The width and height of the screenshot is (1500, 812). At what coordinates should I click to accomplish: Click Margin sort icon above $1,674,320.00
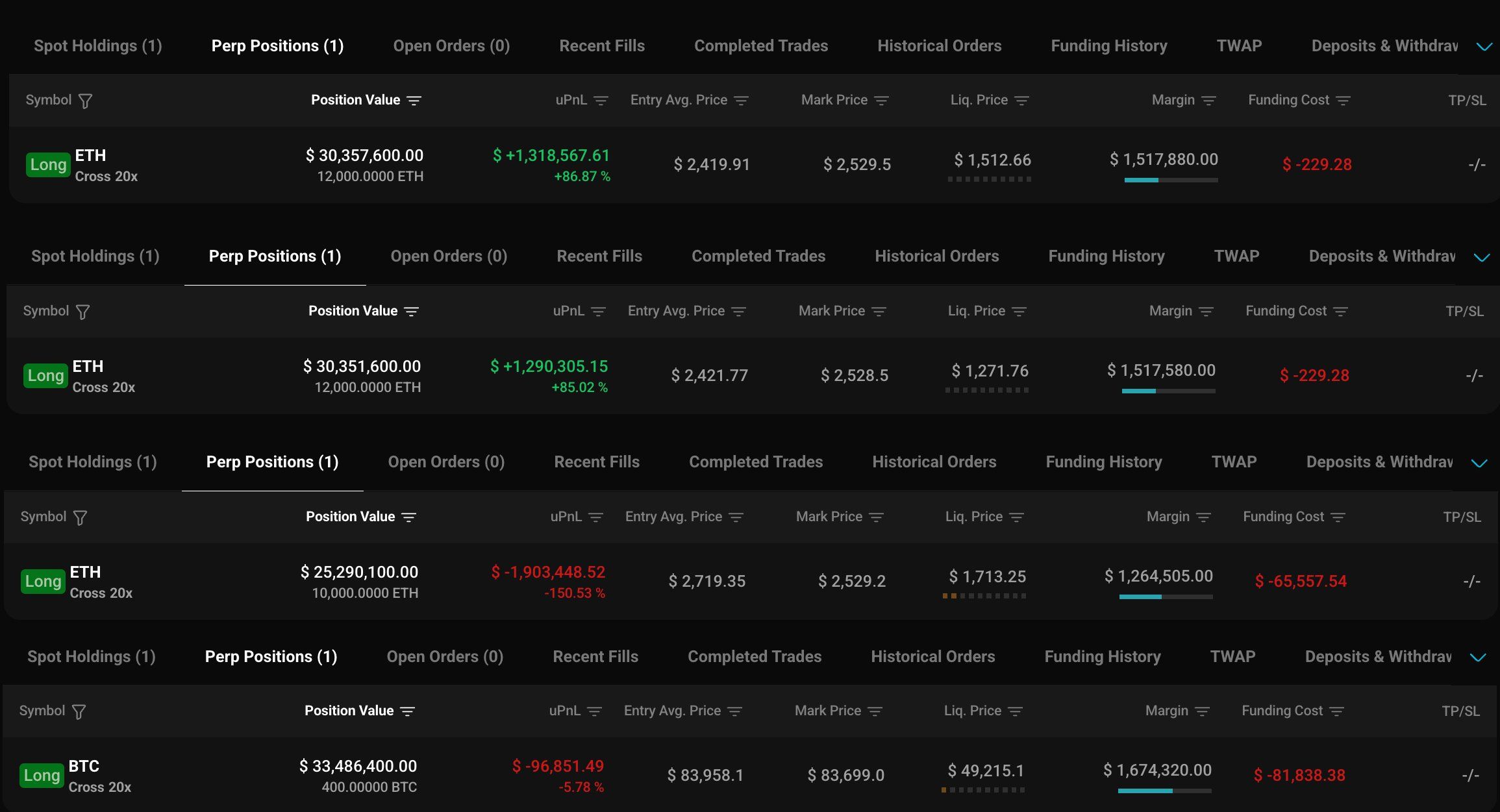(x=1202, y=711)
